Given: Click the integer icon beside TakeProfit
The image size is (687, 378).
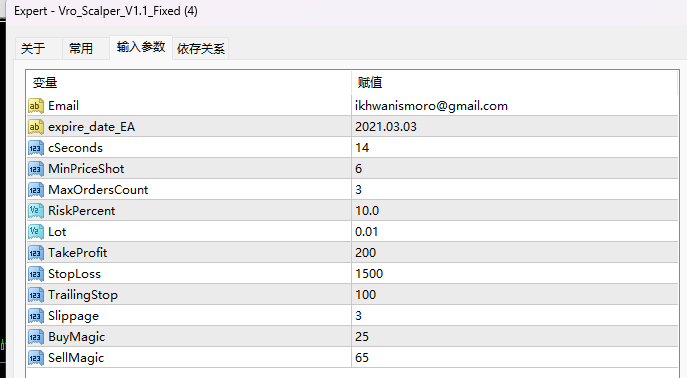Looking at the screenshot, I should click(x=35, y=253).
